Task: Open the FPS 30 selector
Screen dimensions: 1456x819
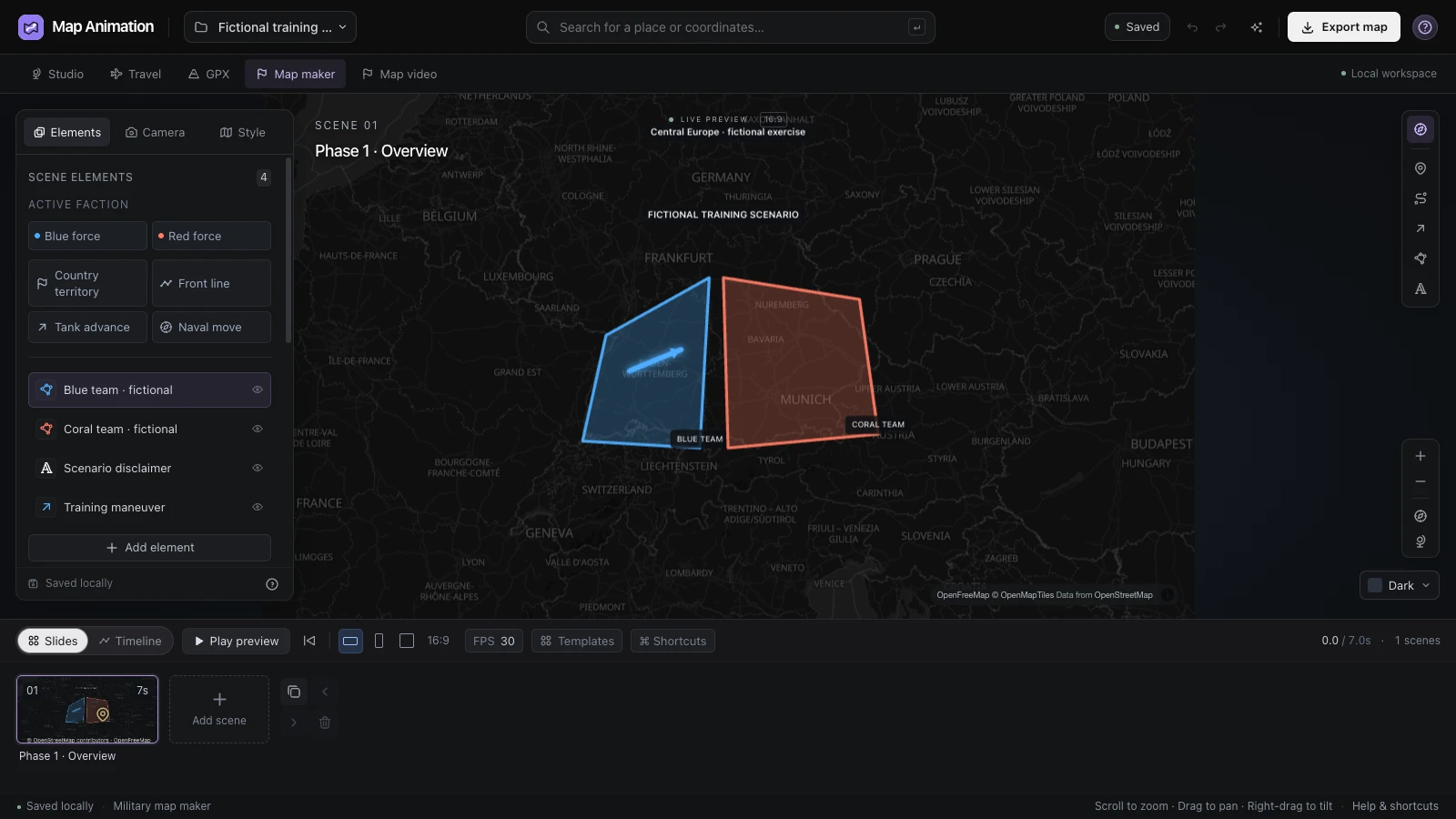Action: click(494, 641)
